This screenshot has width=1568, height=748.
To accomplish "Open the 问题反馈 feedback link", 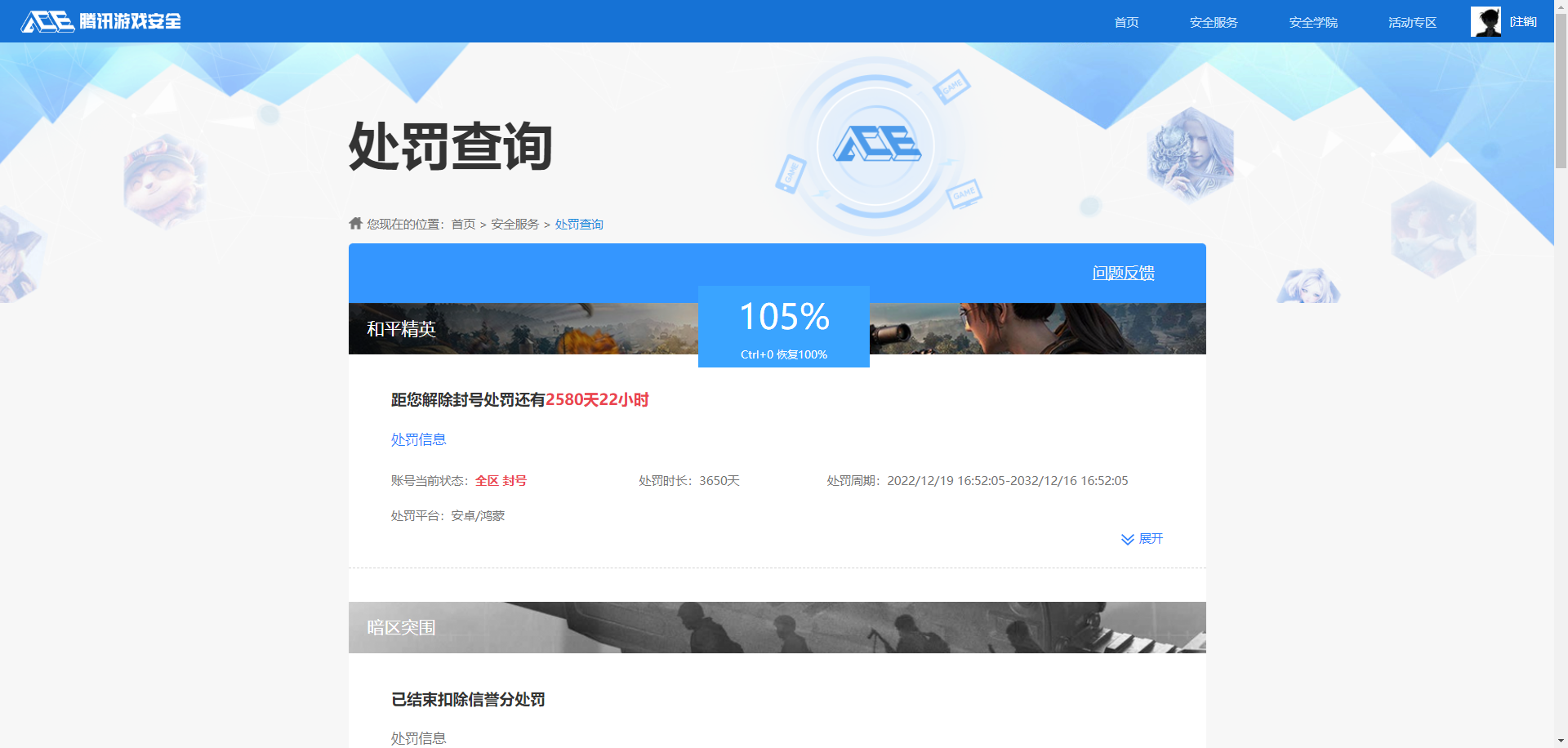I will (1124, 273).
